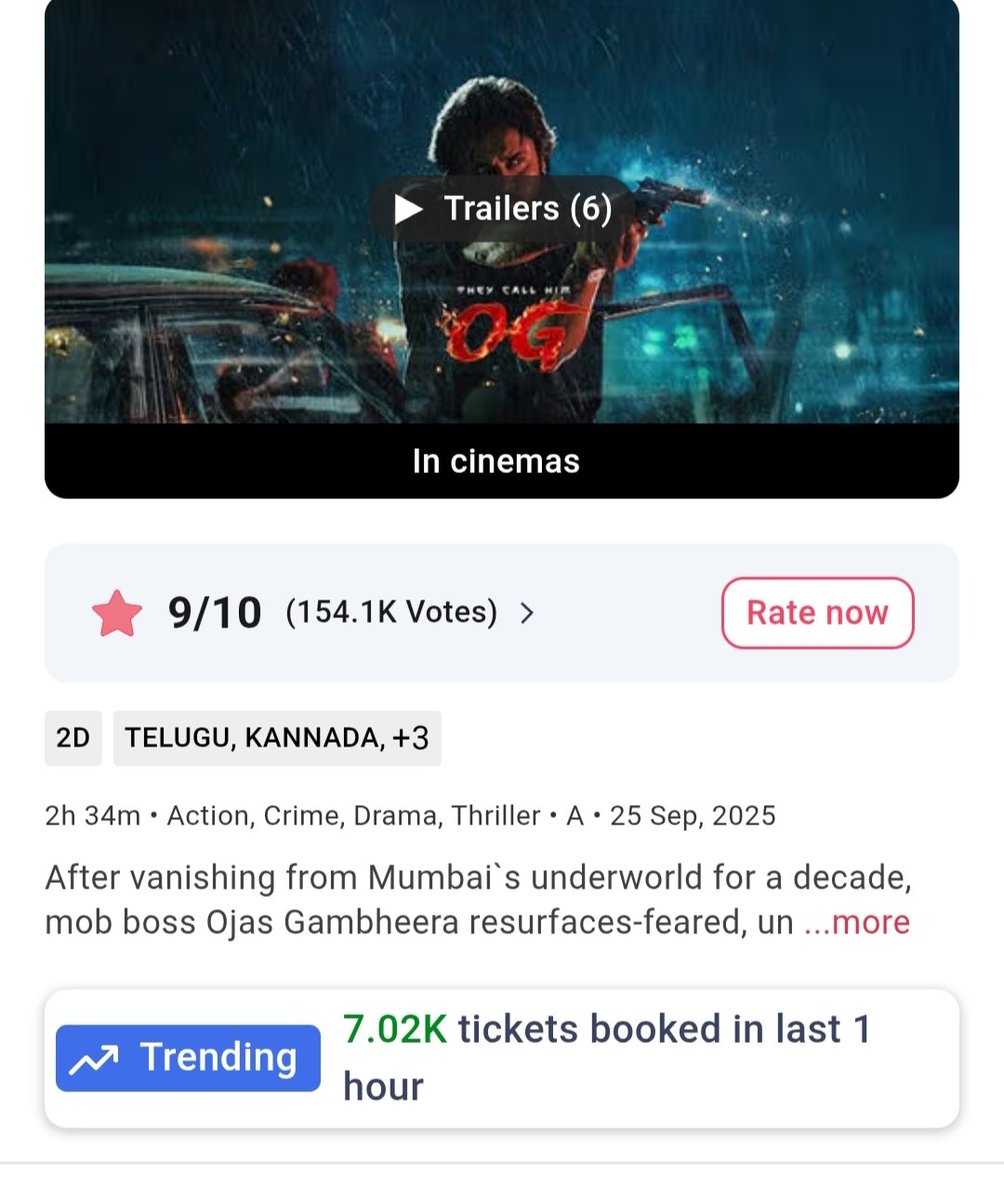The height and width of the screenshot is (1200, 1004).
Task: Tap the trending arrow graph icon
Action: coord(94,1058)
